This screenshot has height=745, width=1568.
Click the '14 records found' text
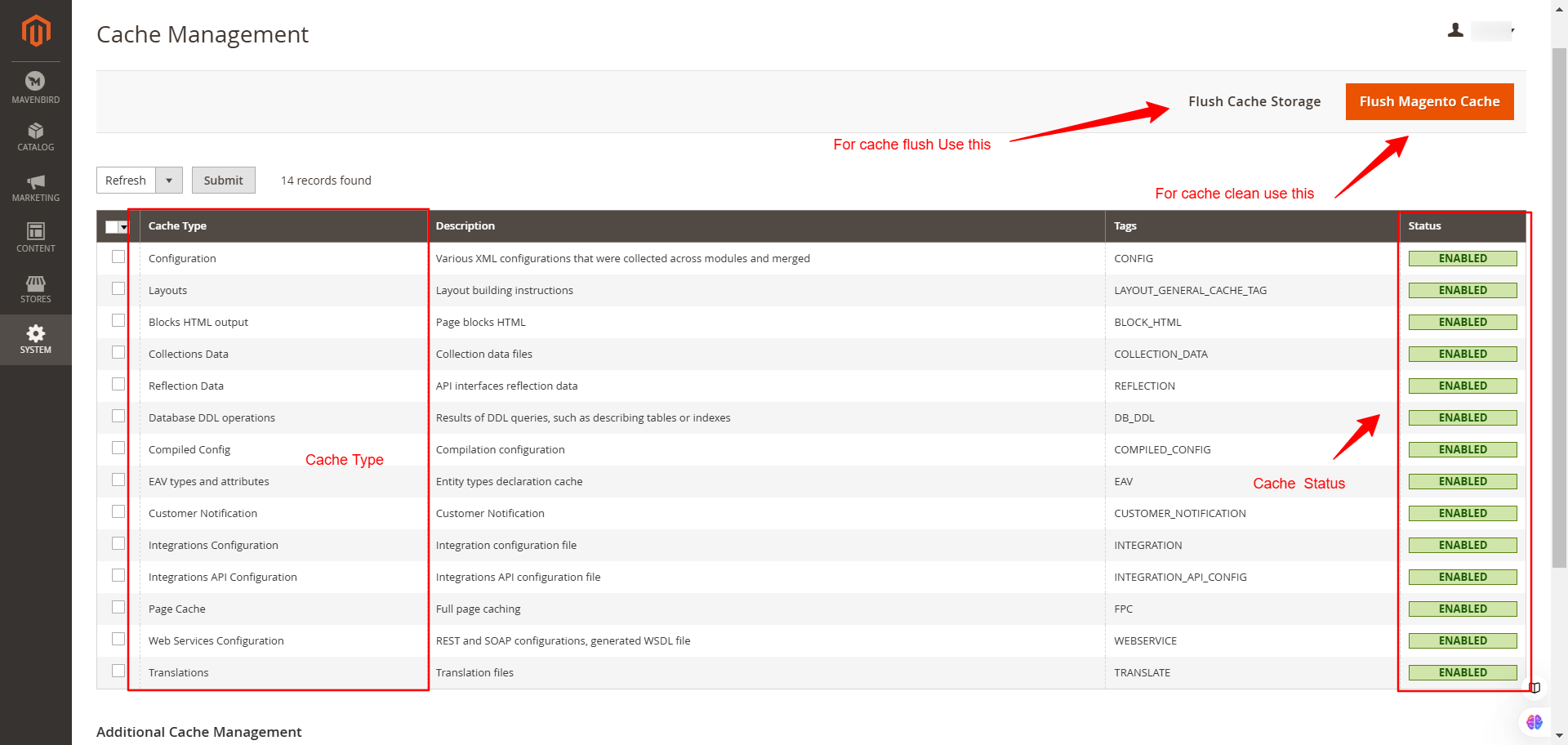(326, 181)
